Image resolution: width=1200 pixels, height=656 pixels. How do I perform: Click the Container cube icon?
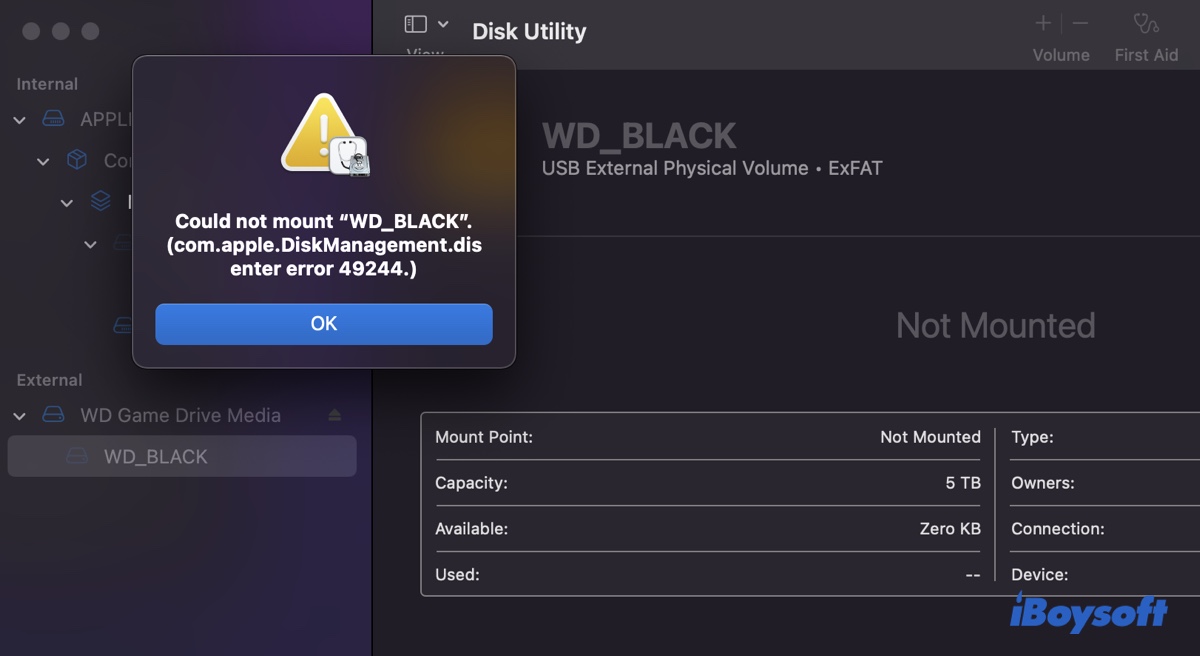[77, 160]
